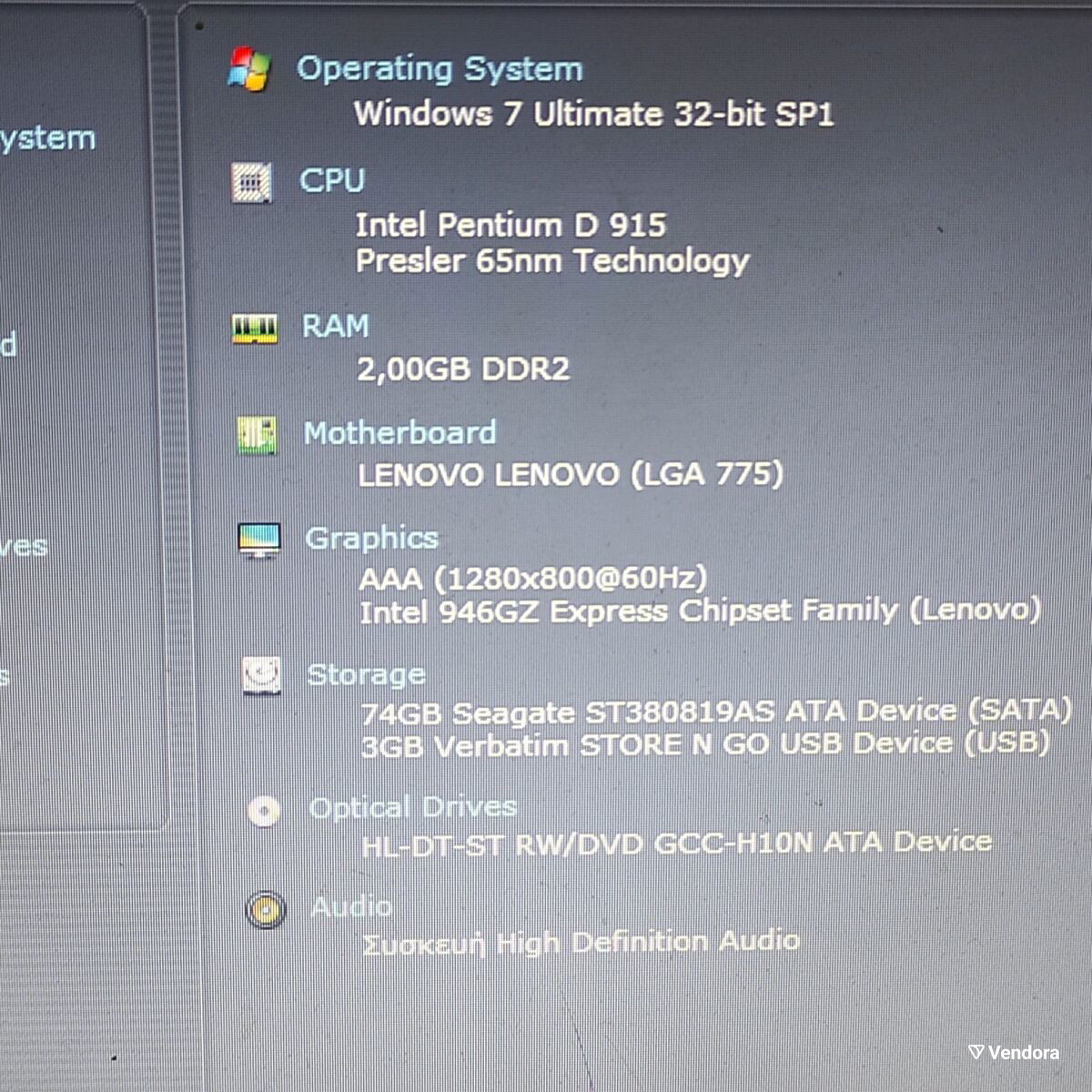Select 'Presler 65nm Technology' text
The height and width of the screenshot is (1092, 1092).
coord(552,261)
